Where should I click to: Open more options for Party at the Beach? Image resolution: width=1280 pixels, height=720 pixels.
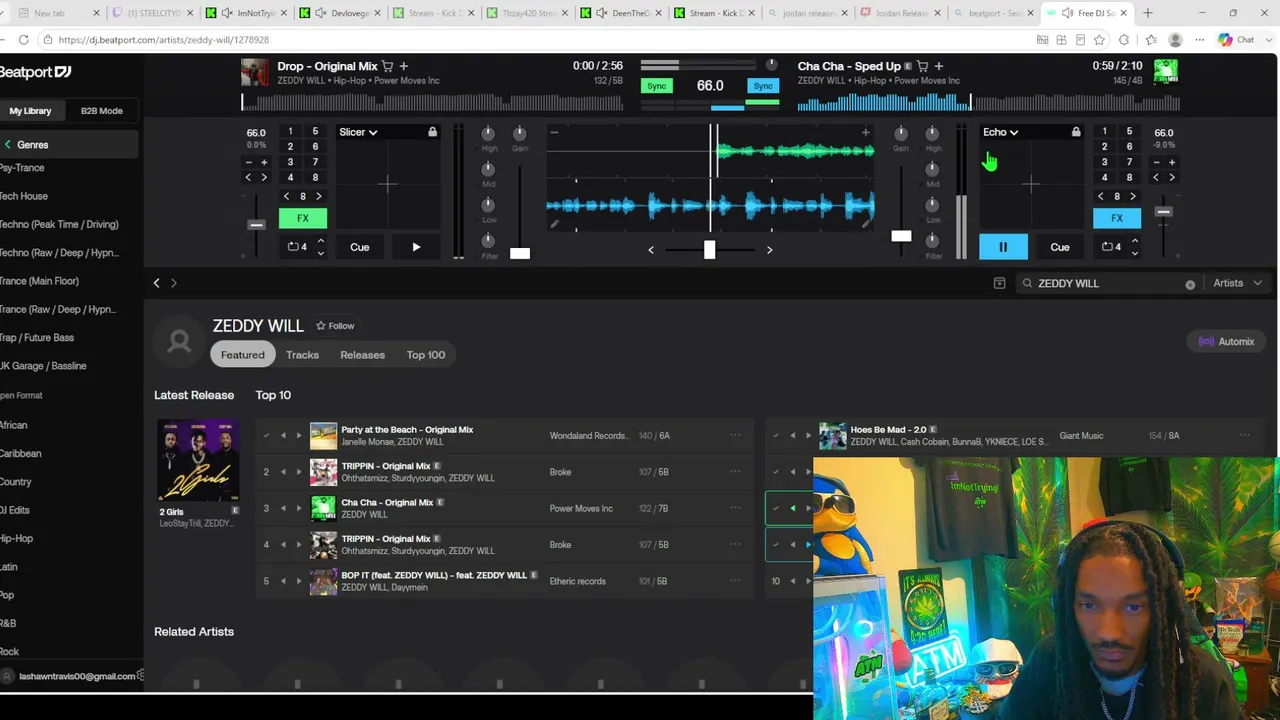click(x=735, y=435)
